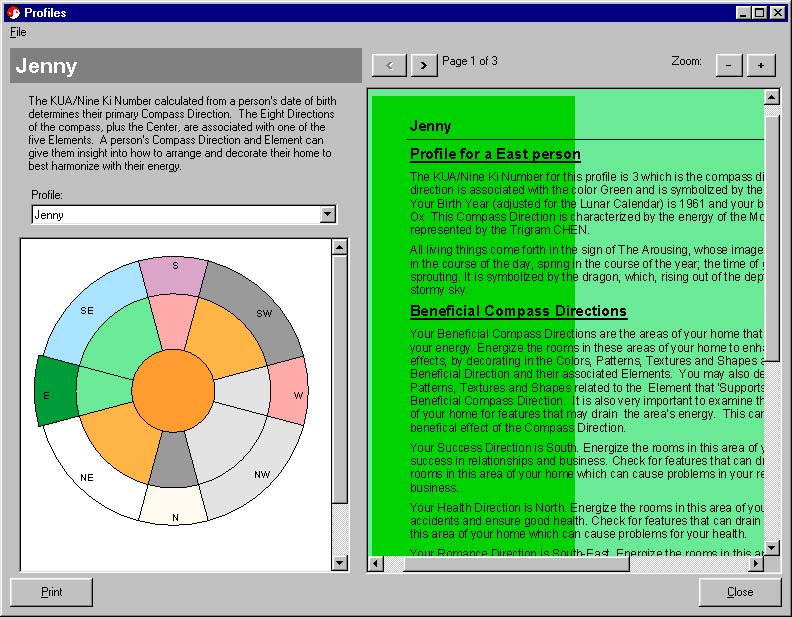Click the dark green E compass segment

pos(57,392)
